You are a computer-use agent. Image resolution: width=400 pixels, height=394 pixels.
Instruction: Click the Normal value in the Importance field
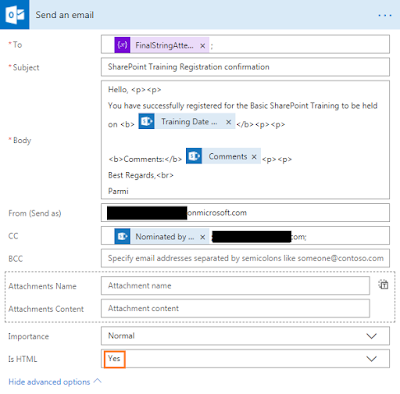[x=121, y=336]
